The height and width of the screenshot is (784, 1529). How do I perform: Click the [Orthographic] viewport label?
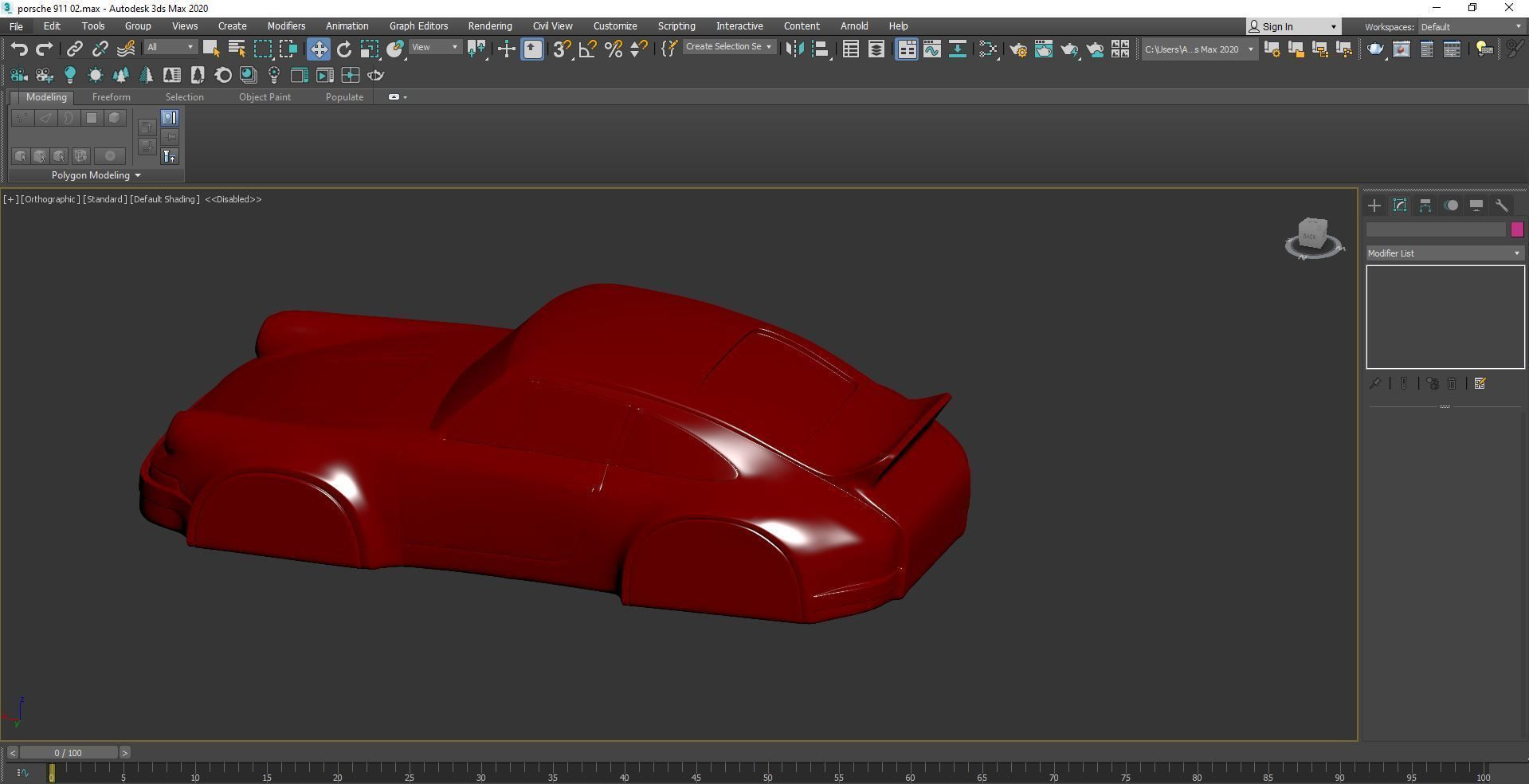(x=50, y=199)
